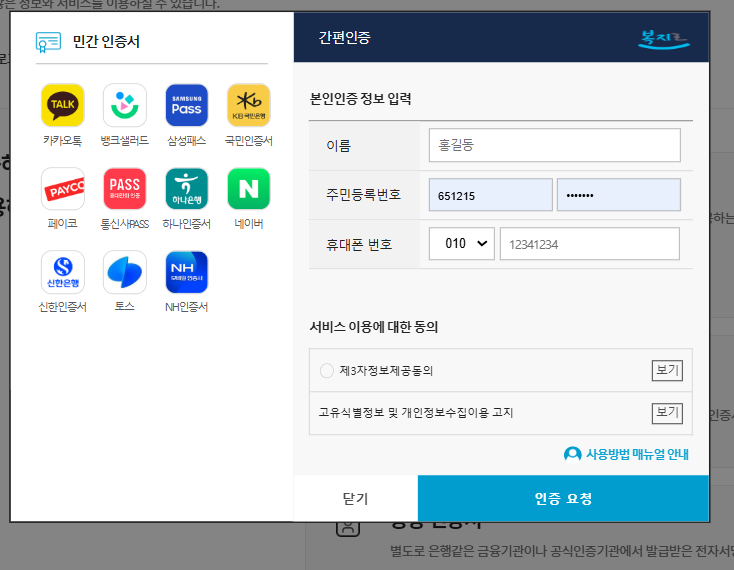This screenshot has height=570, width=734.
Task: Choose the Naver certificate icon
Action: tap(249, 189)
